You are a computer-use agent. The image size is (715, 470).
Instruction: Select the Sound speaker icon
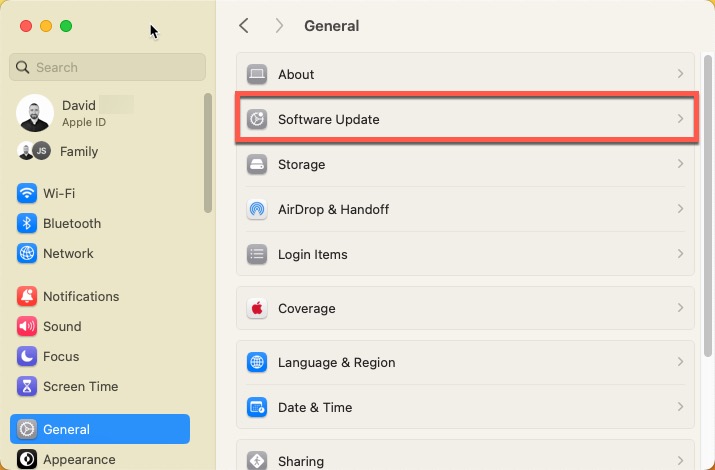tap(27, 326)
